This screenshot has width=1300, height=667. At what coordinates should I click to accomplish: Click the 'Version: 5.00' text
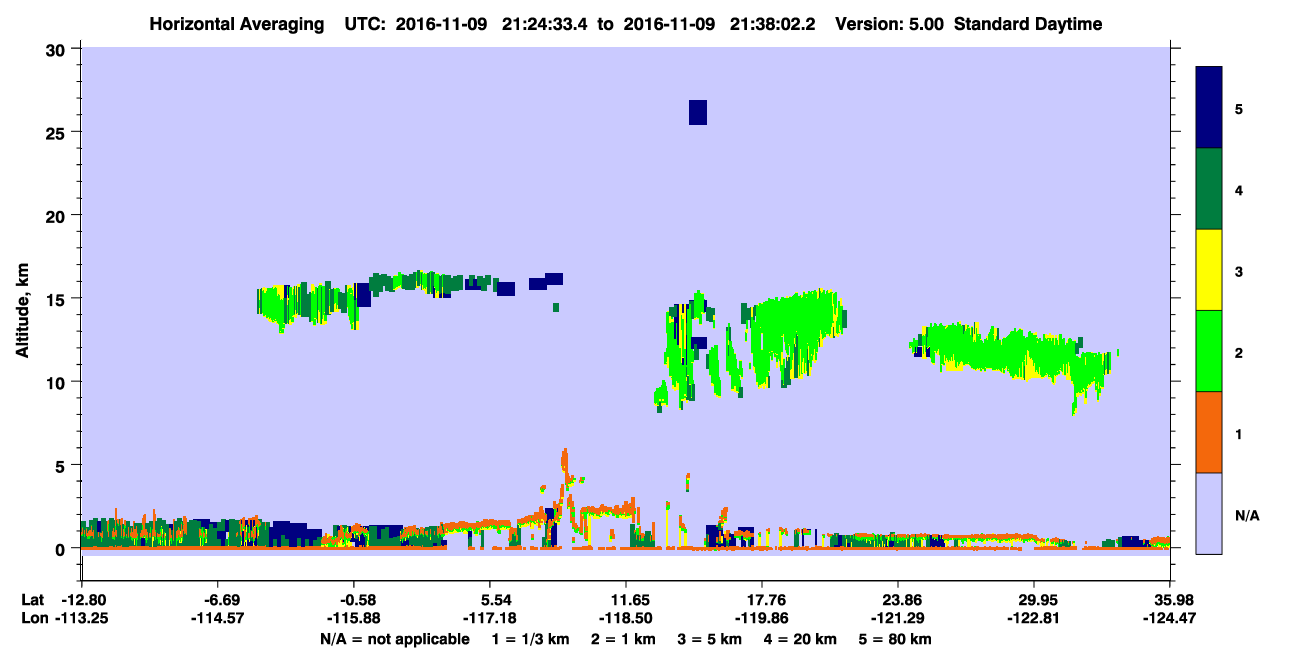[892, 24]
